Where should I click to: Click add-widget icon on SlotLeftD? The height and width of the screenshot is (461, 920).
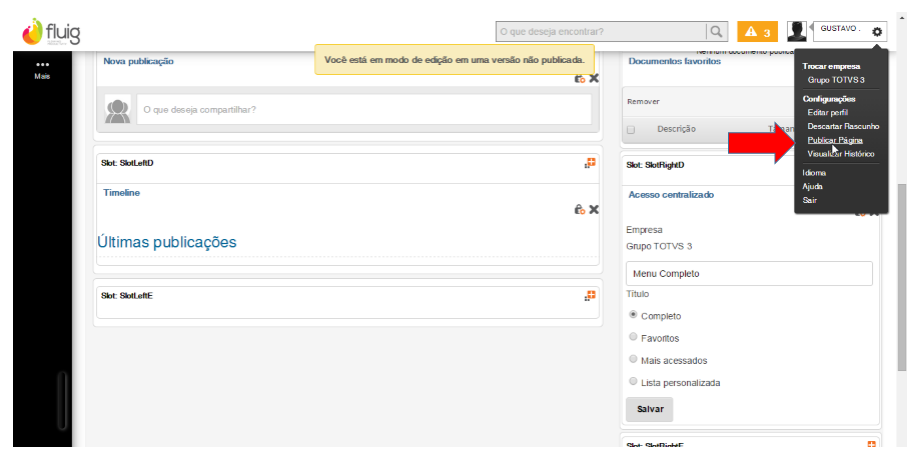[x=590, y=162]
